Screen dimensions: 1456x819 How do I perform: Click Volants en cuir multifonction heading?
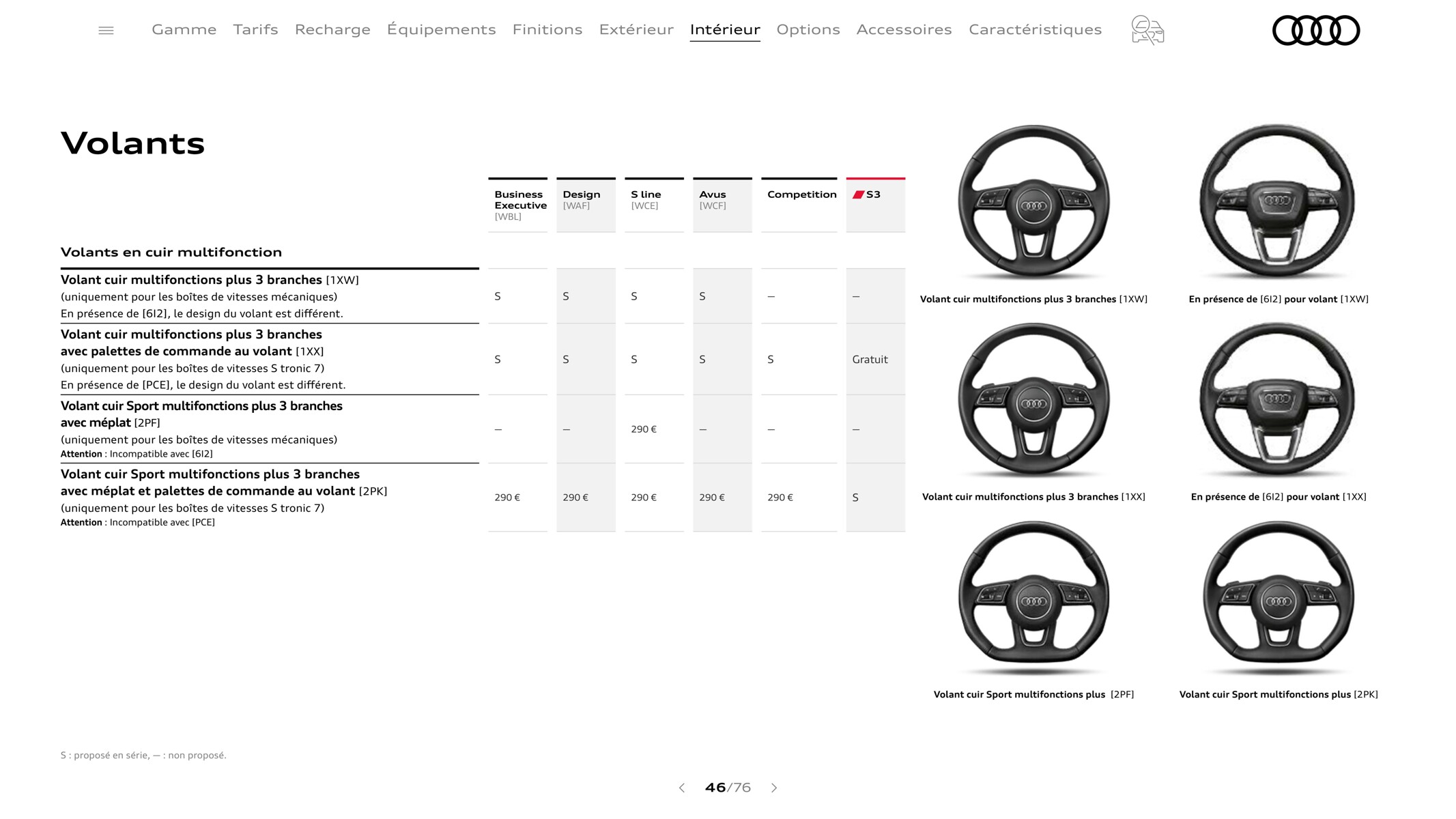coord(171,252)
